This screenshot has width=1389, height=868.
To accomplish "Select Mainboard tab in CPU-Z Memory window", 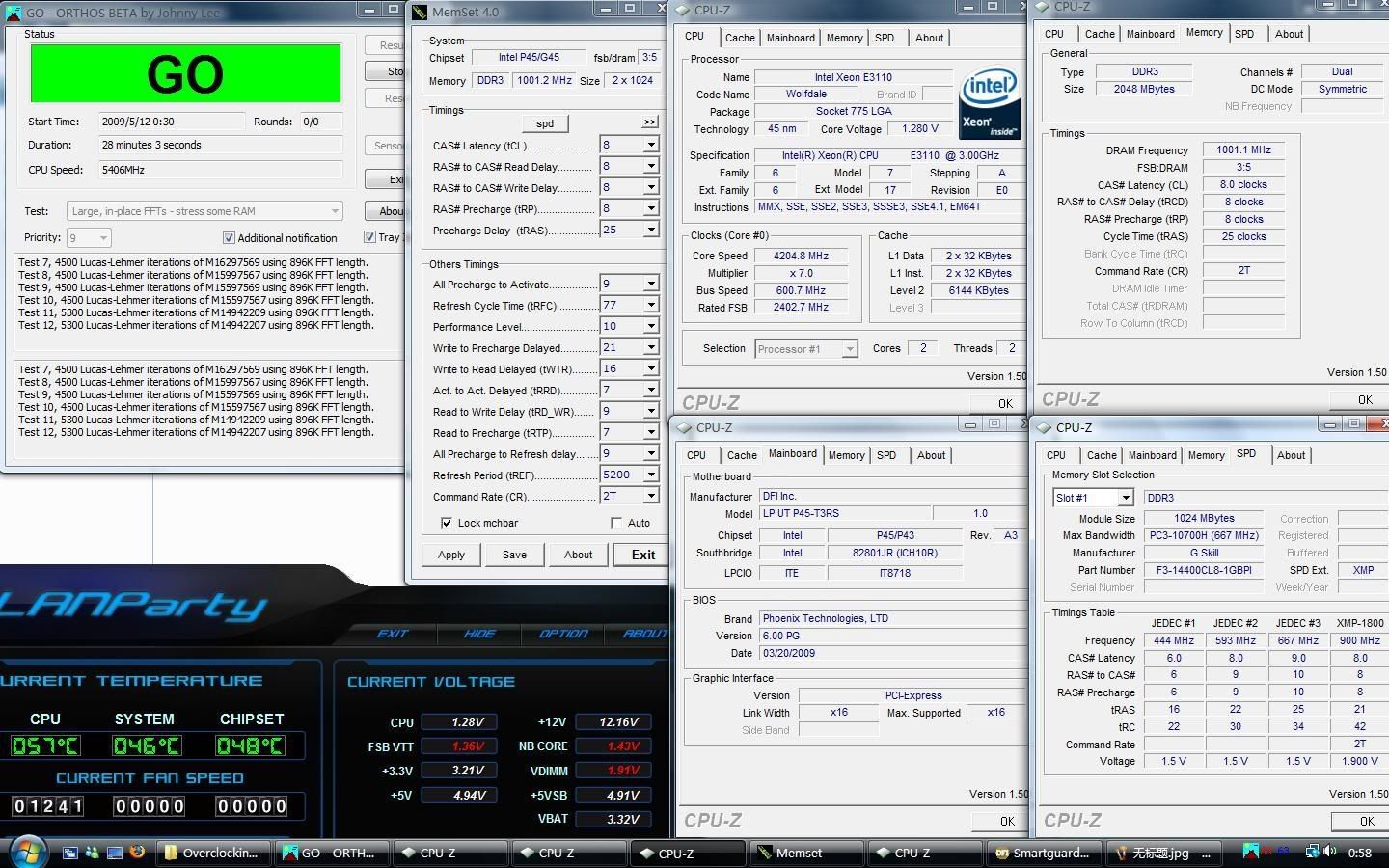I will [x=1151, y=34].
